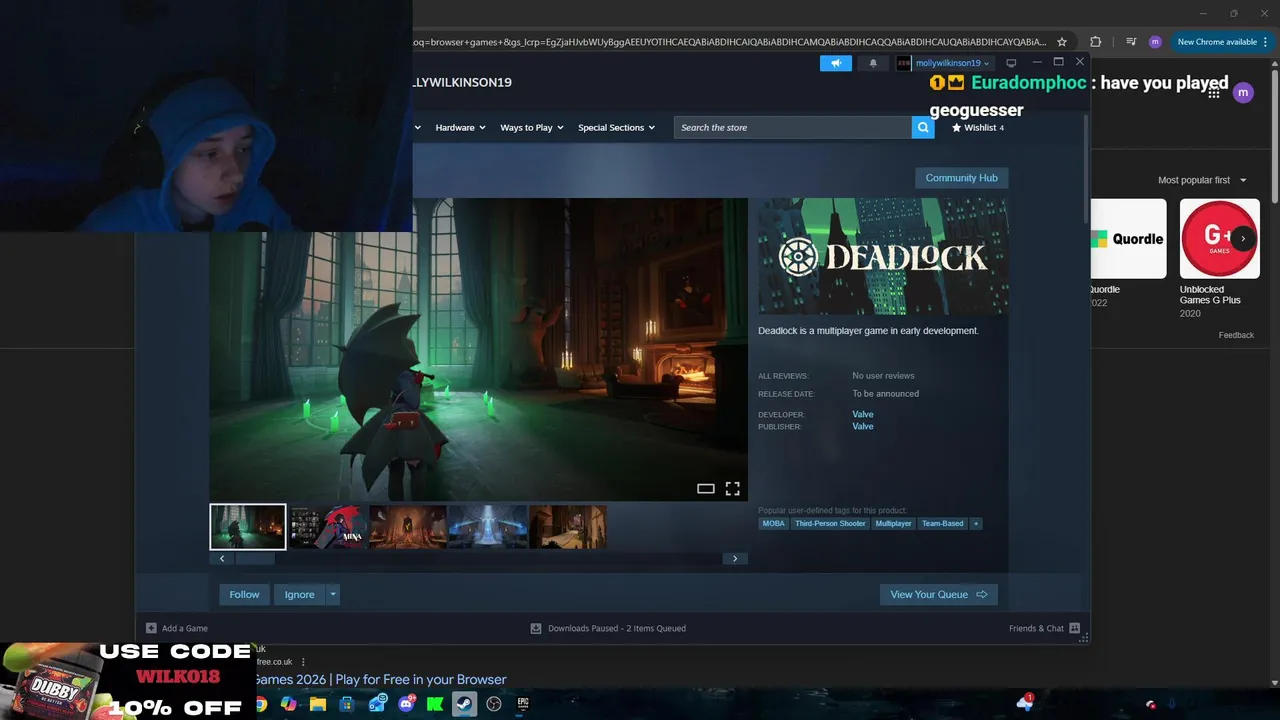Bookmark this page with Chrome star
The image size is (1280, 720).
pos(1062,42)
